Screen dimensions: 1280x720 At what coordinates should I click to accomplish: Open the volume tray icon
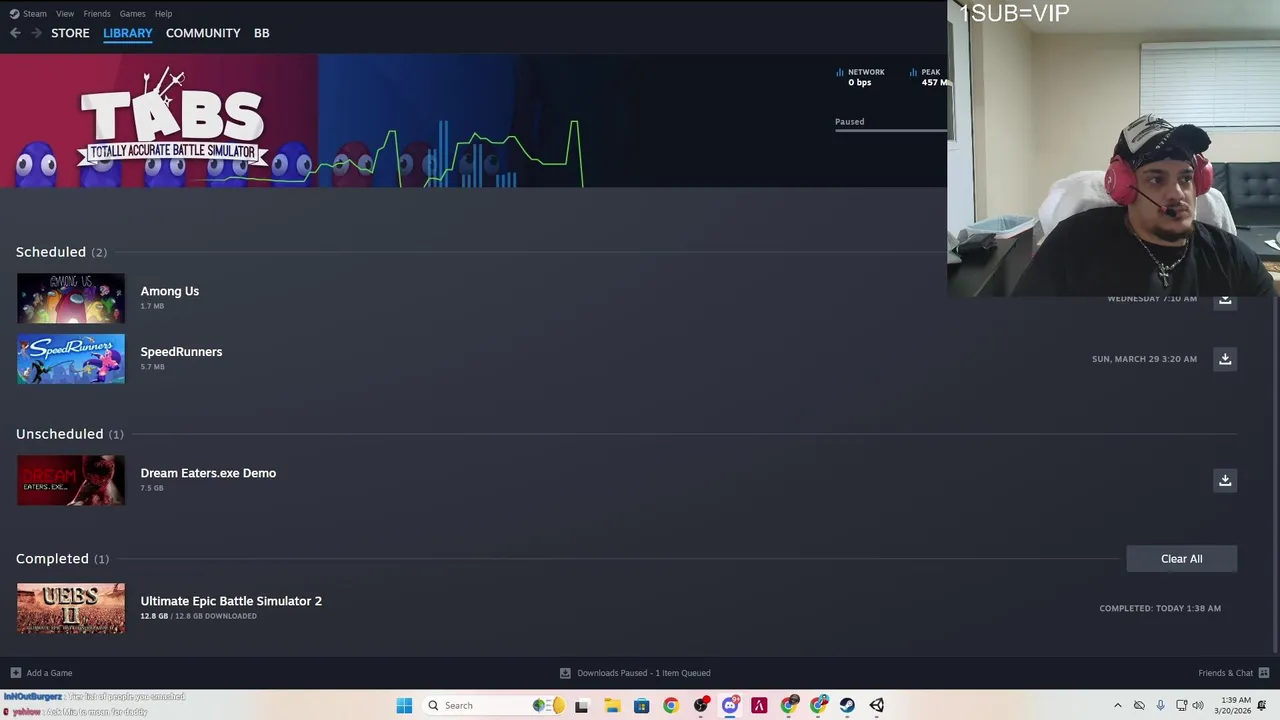click(1198, 705)
